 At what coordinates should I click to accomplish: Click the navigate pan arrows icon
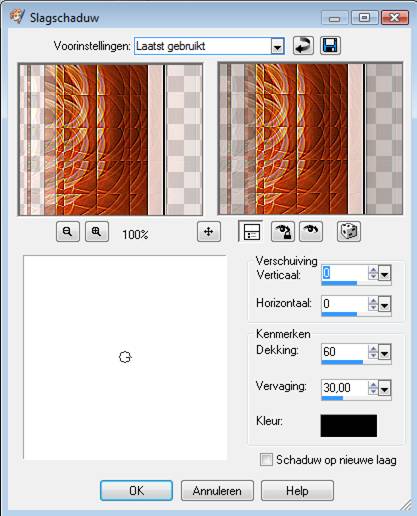tap(209, 231)
